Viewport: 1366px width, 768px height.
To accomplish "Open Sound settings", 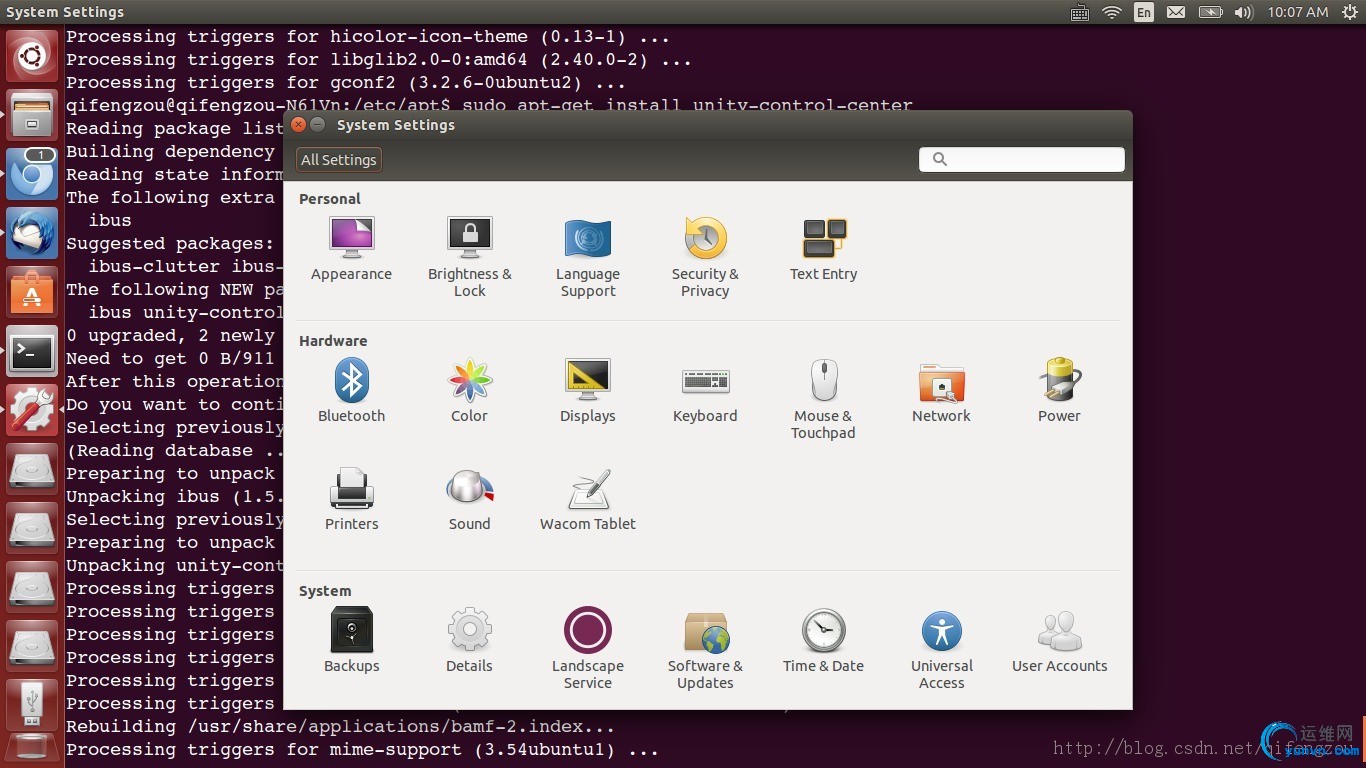I will 469,500.
